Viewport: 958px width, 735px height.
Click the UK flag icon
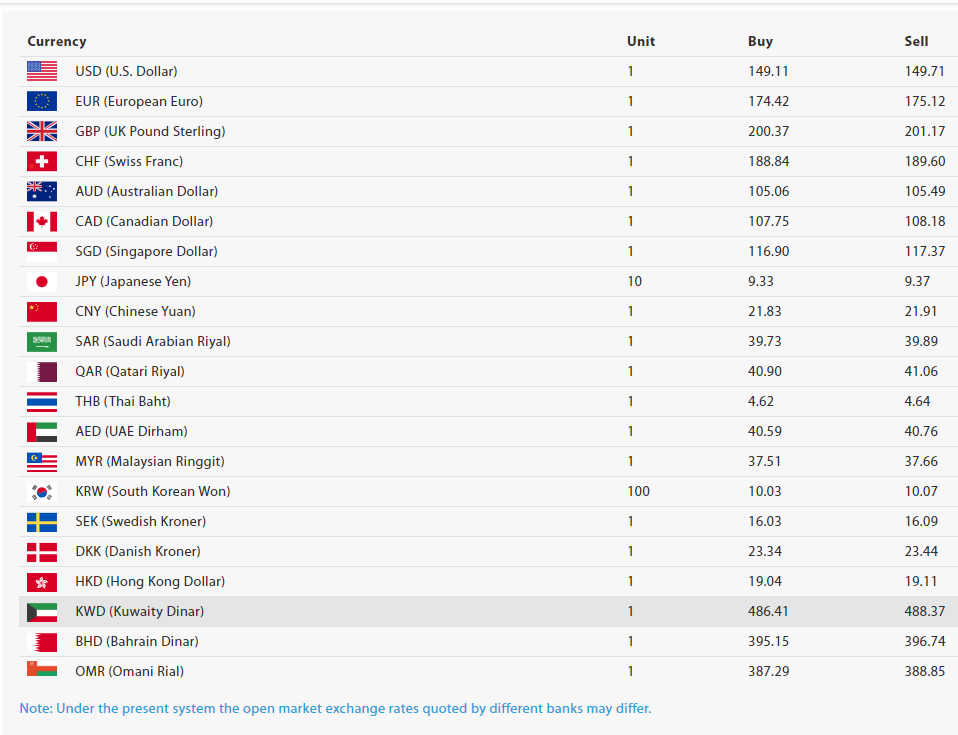click(x=42, y=131)
